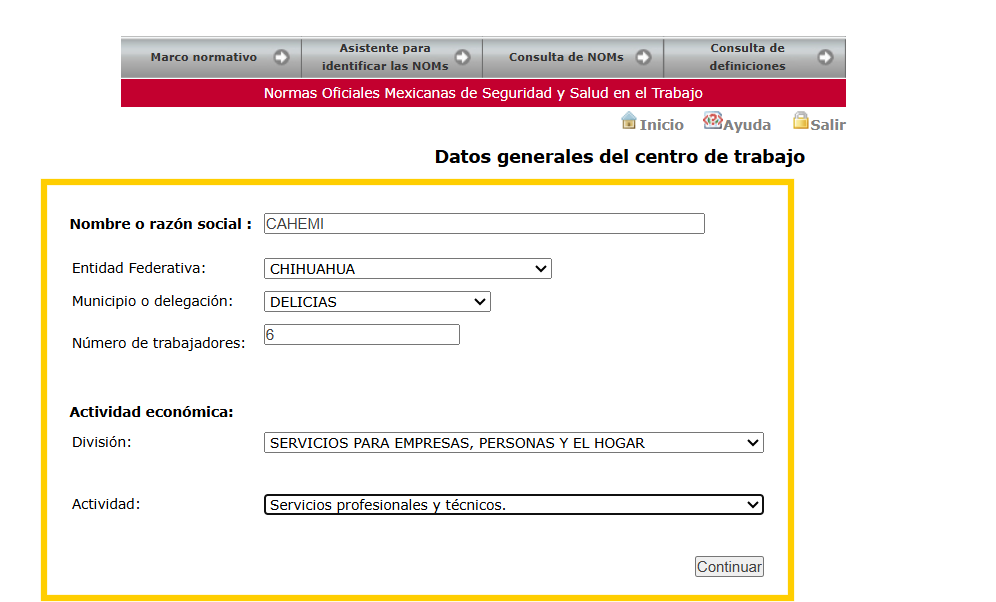Click arrow icon next to Consulta de definiciones
This screenshot has height=602, width=996.
825,57
